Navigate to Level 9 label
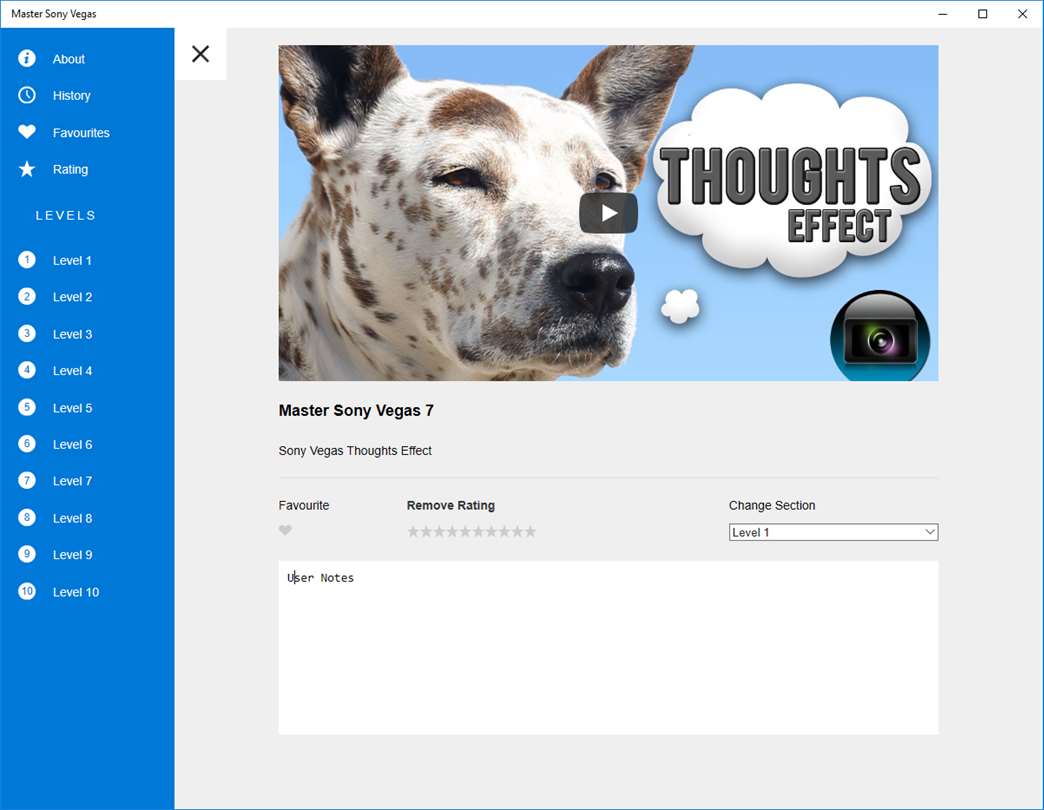 [72, 555]
